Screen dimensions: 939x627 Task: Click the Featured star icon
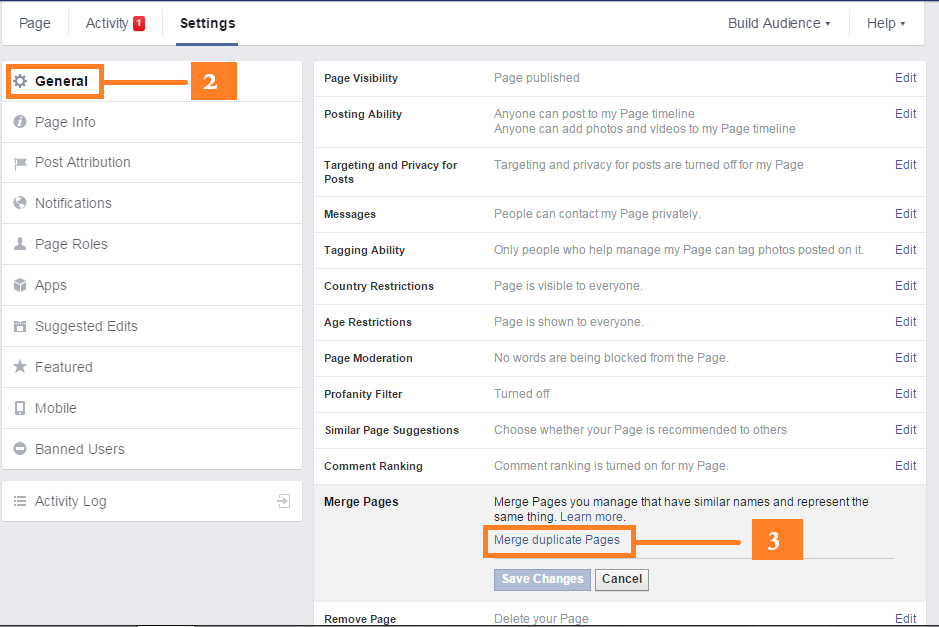click(x=20, y=367)
